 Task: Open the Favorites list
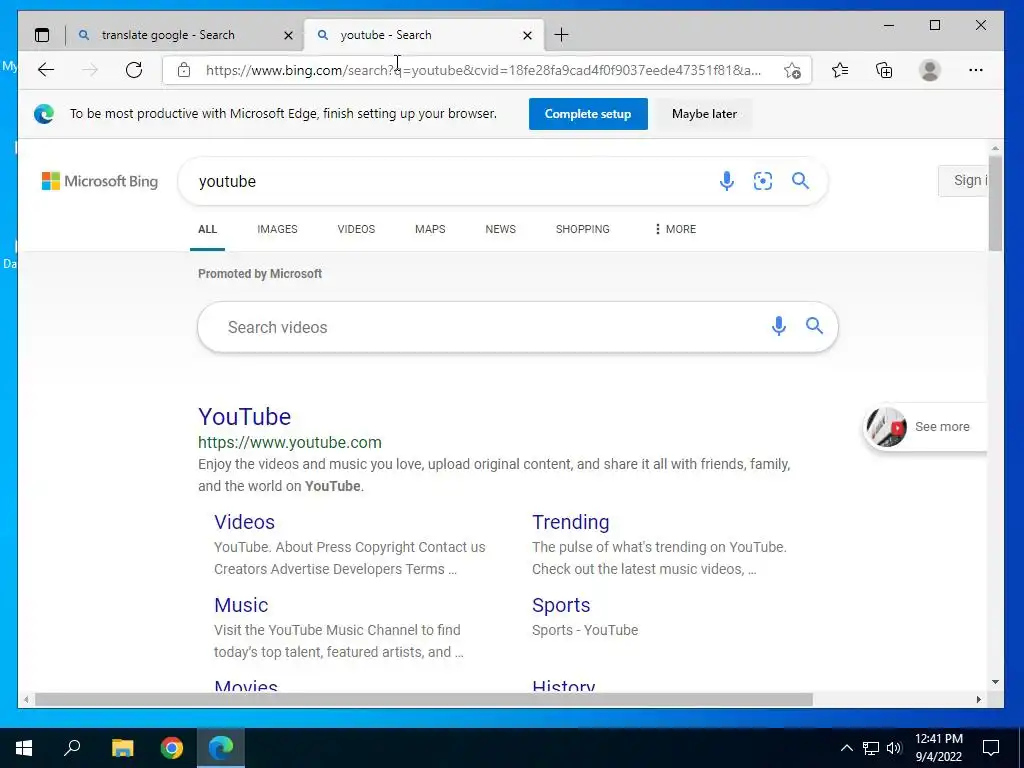coord(840,70)
